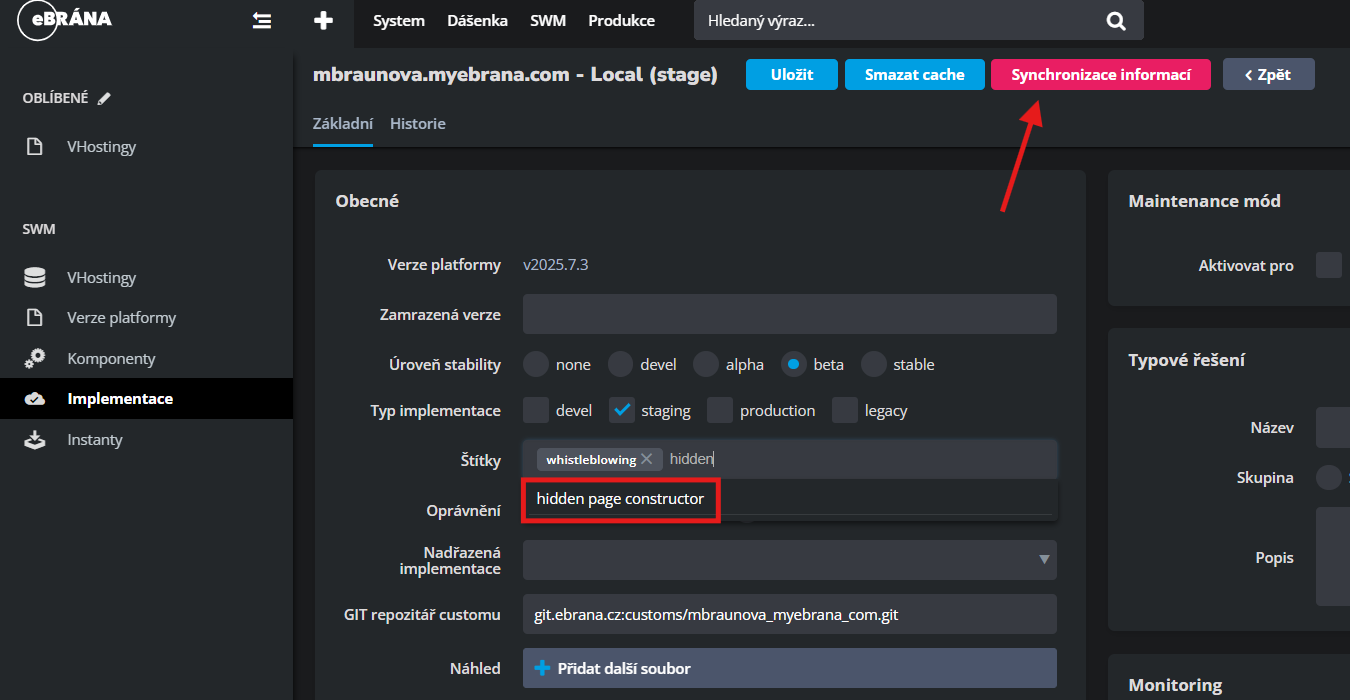Click the pencil icon beside Oblíbené
Image resolution: width=1350 pixels, height=700 pixels.
click(x=104, y=98)
